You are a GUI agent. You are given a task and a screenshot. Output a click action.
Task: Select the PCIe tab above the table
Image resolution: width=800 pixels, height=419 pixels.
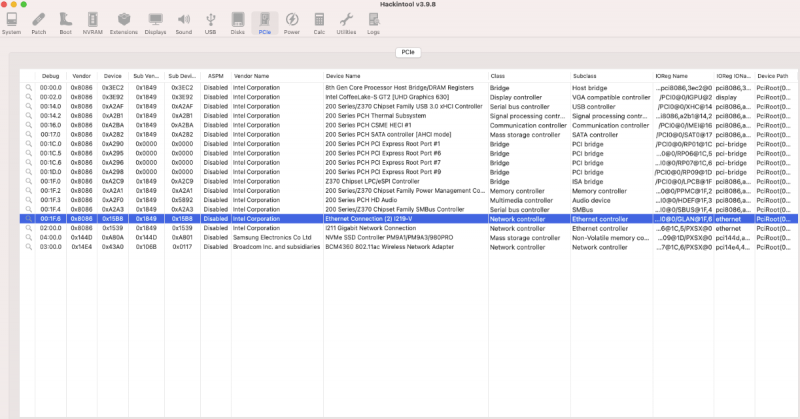pos(408,52)
